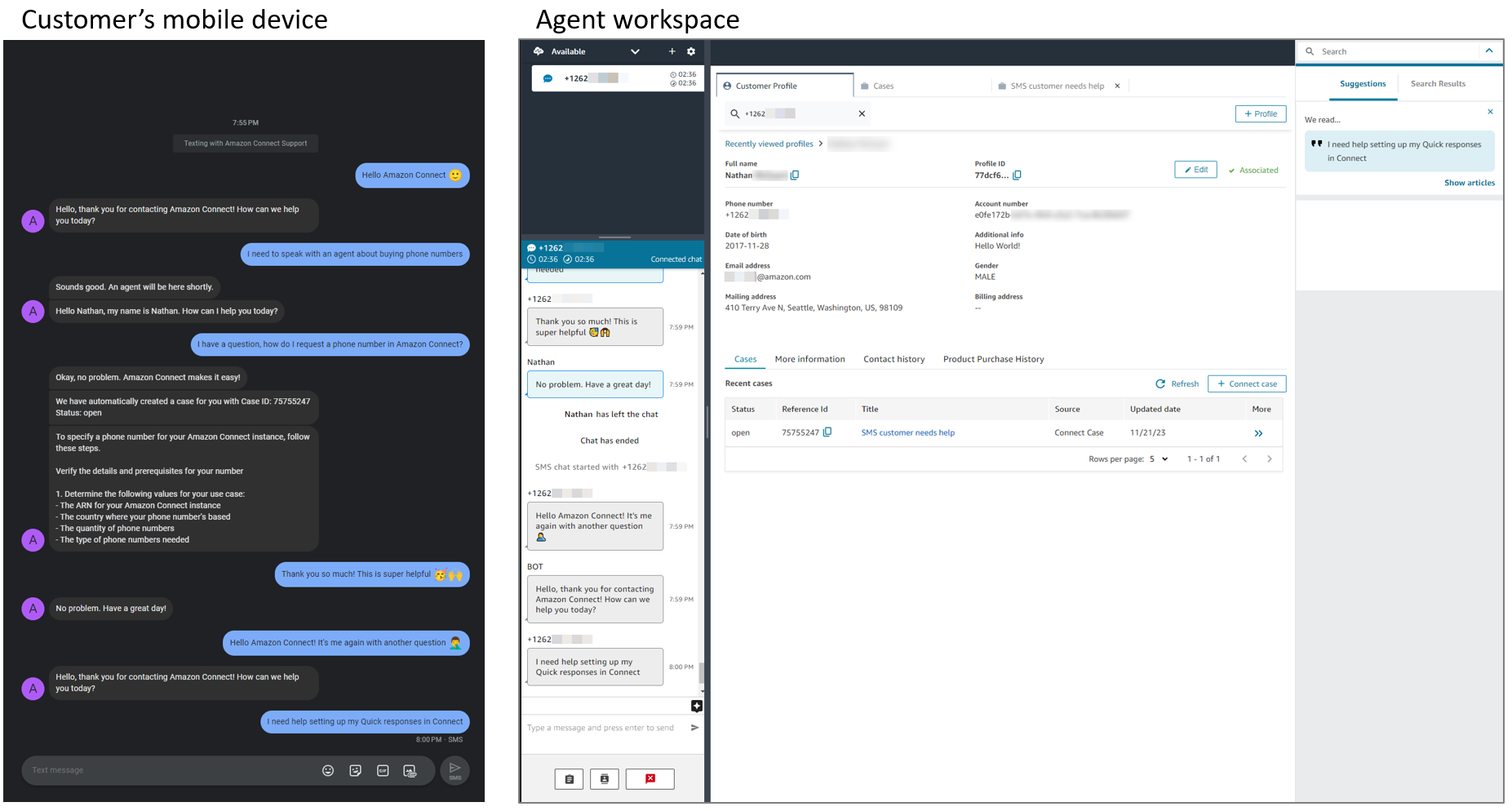Send the SMS with the send arrow button
The height and width of the screenshot is (811, 1512).
(x=454, y=770)
